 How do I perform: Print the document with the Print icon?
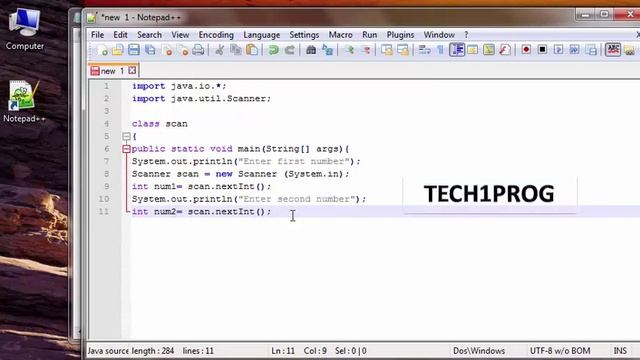coord(198,50)
